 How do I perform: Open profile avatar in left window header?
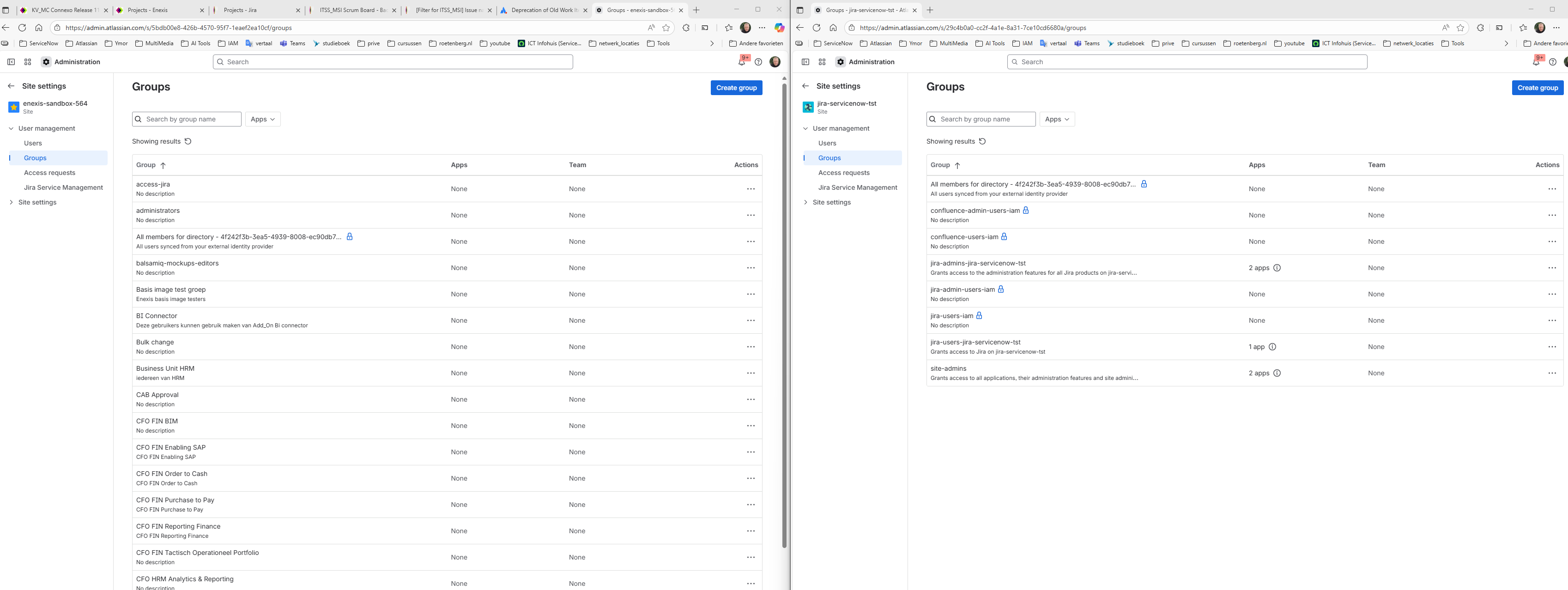coord(775,62)
